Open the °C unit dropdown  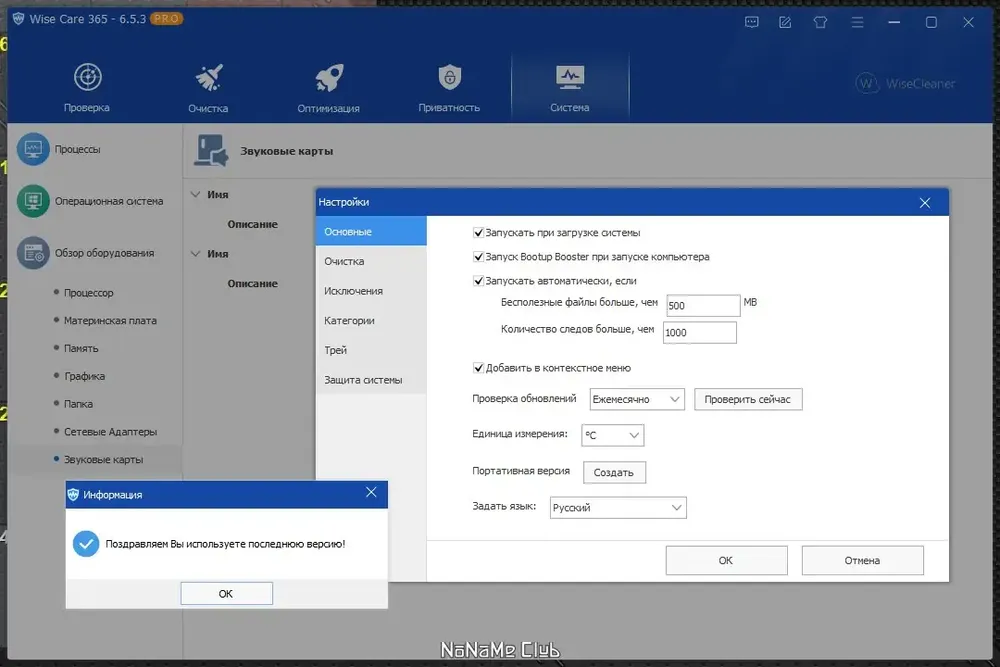coord(613,435)
